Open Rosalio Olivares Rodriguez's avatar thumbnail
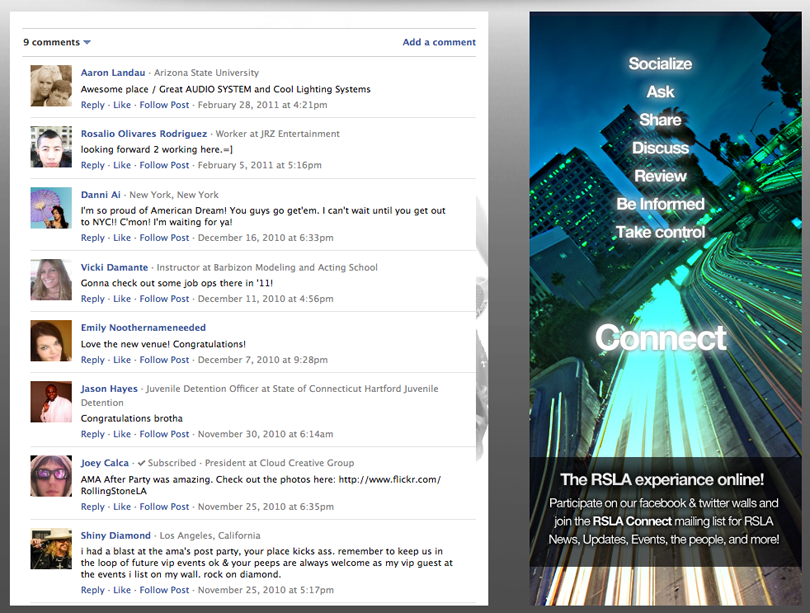 [50, 147]
